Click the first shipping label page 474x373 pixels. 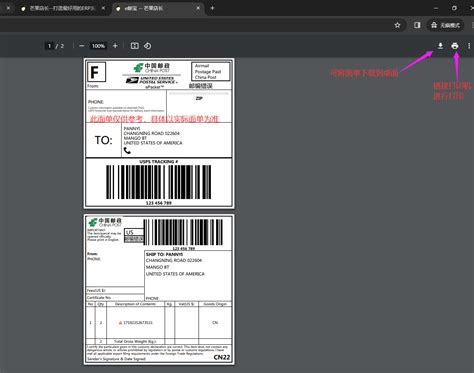(159, 133)
